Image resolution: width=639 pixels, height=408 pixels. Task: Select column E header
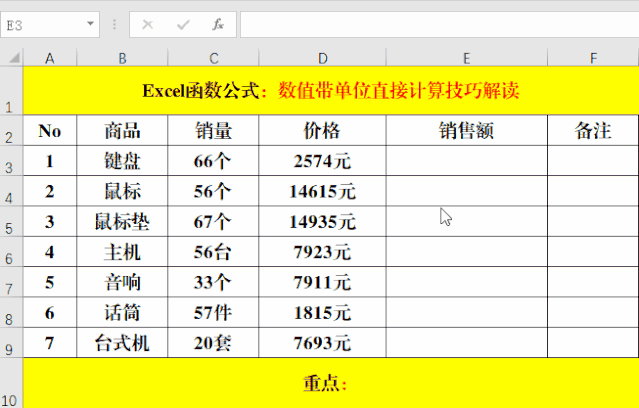(x=467, y=58)
